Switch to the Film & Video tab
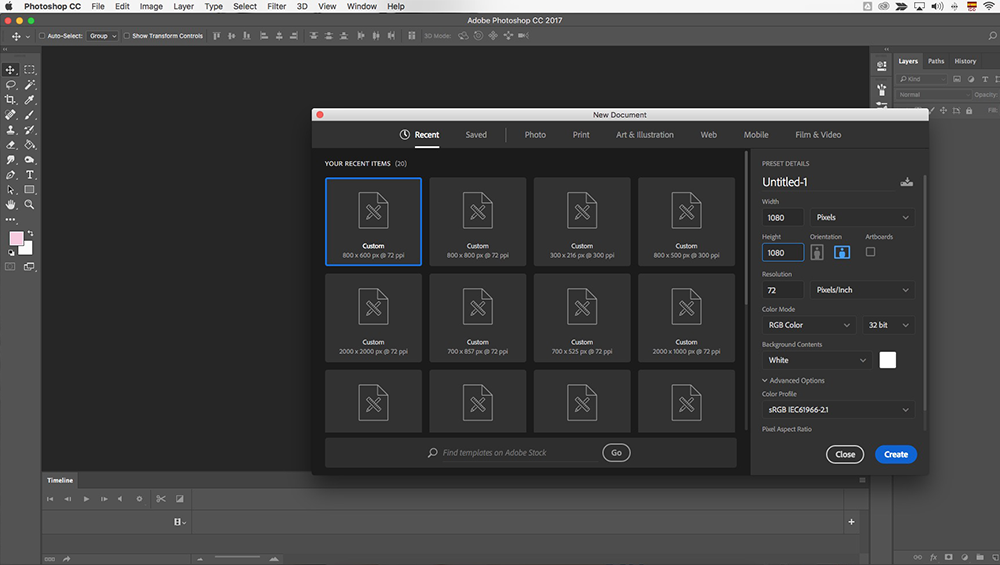This screenshot has height=565, width=1000. [x=818, y=135]
